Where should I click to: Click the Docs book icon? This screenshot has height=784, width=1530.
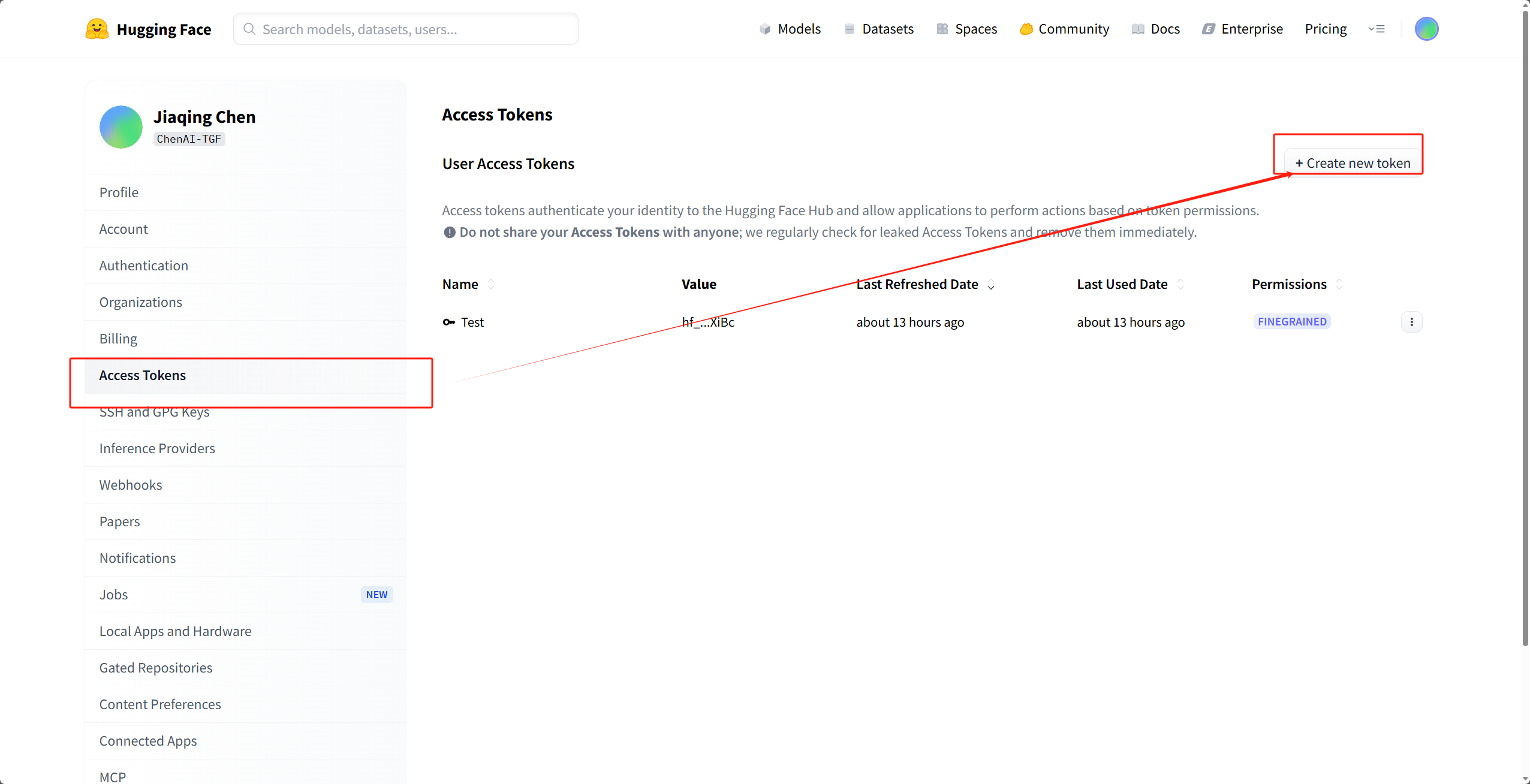pos(1137,29)
